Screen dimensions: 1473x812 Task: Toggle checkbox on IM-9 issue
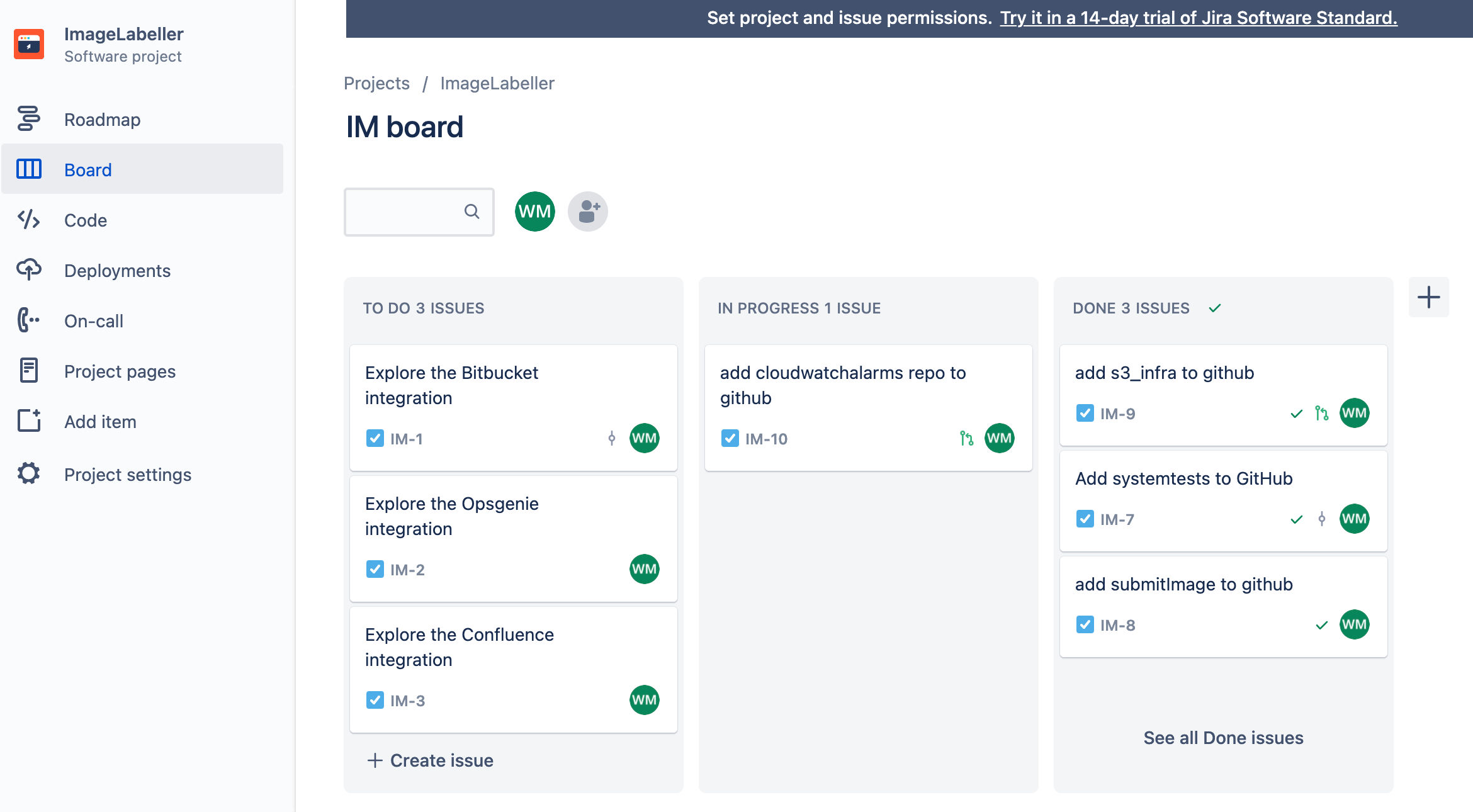click(x=1084, y=412)
